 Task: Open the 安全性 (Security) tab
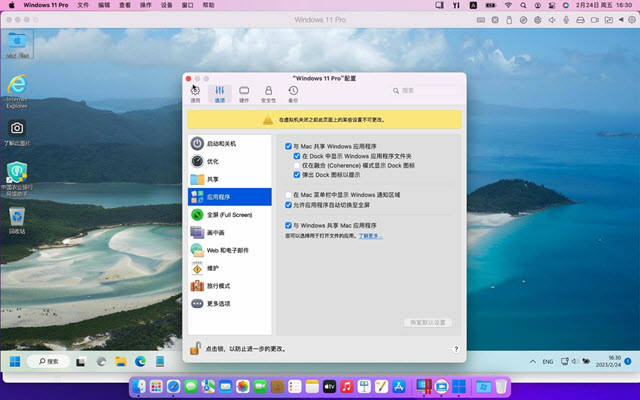point(268,94)
